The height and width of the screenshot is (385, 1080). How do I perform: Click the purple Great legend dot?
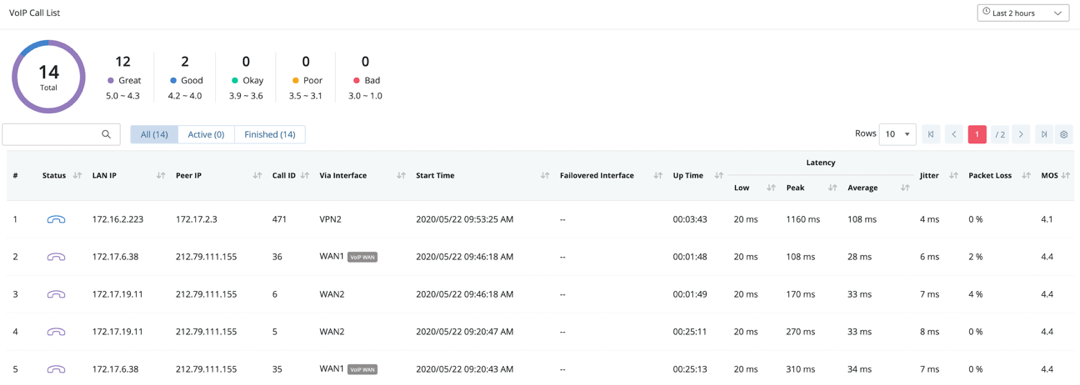[111, 81]
